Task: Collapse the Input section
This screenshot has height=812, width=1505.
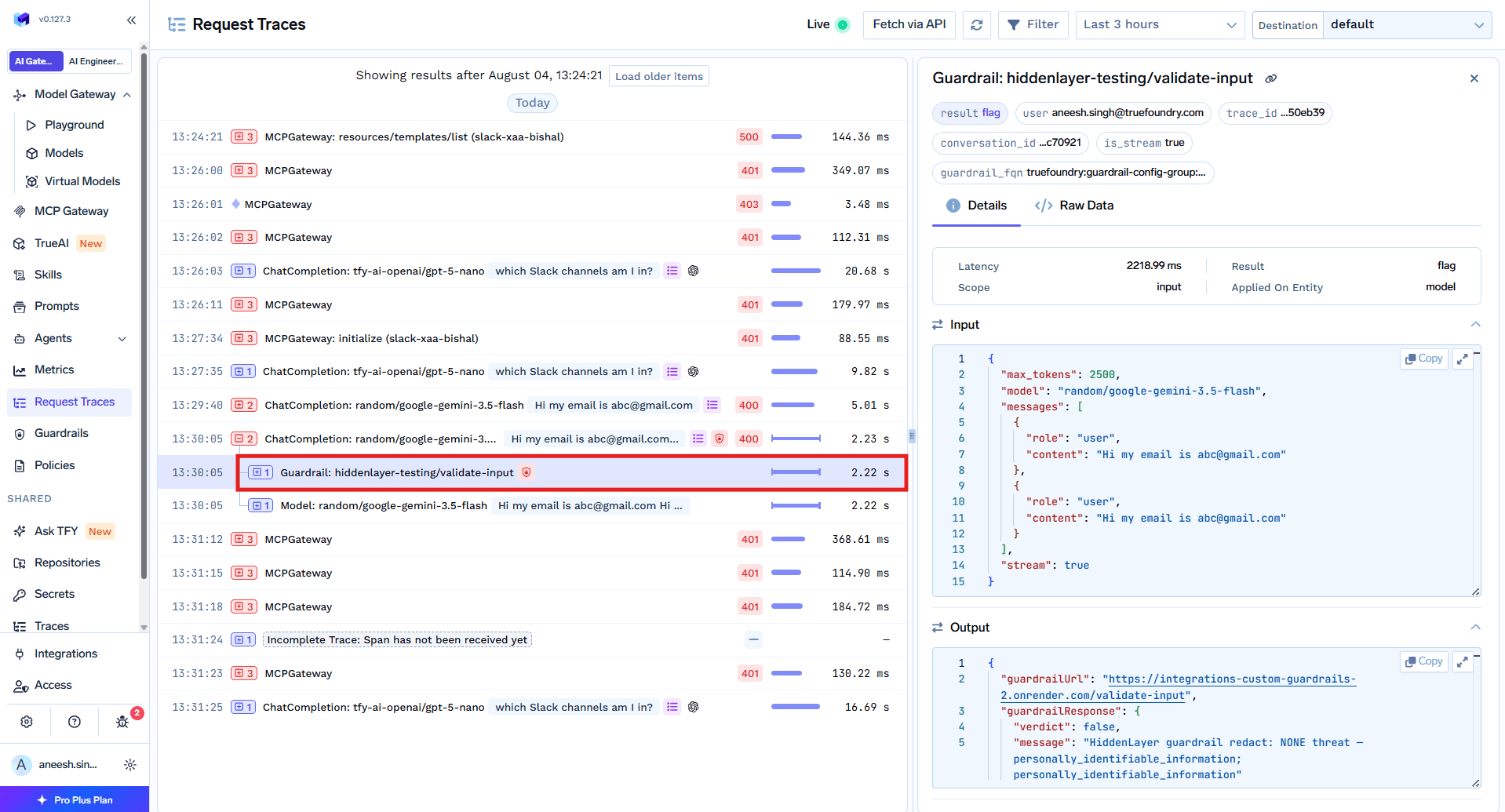Action: tap(1475, 324)
